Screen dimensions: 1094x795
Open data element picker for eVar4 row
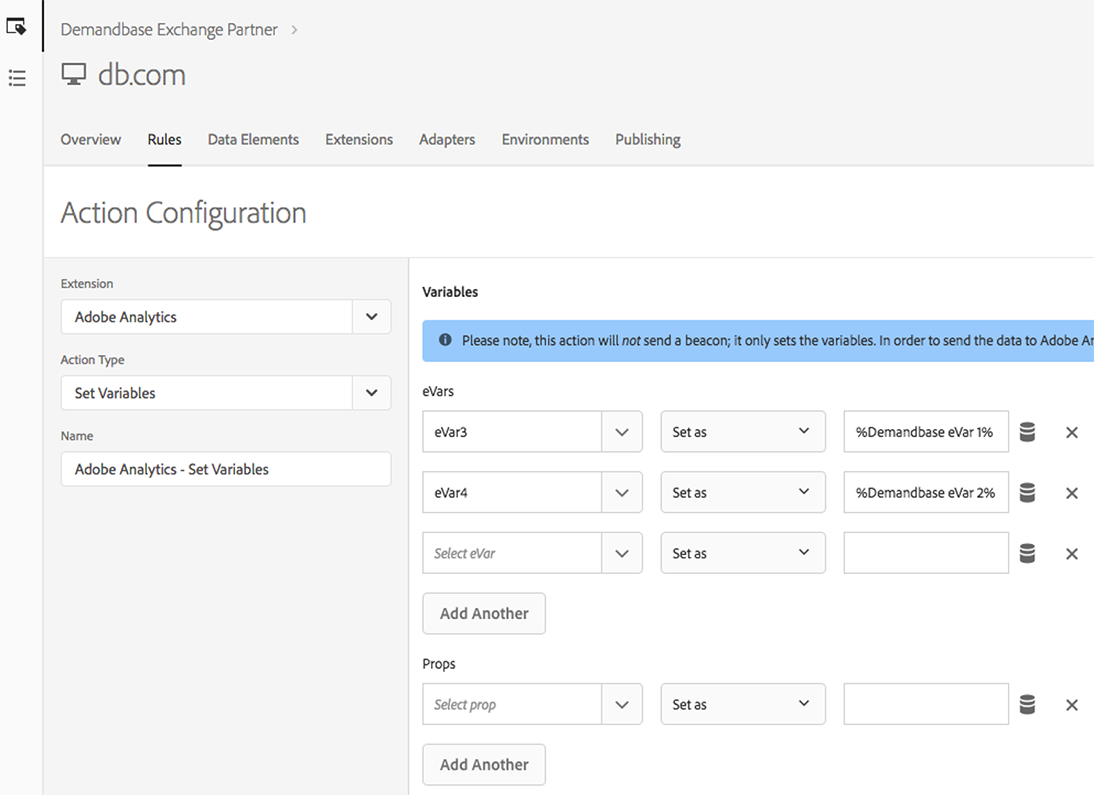[1027, 493]
